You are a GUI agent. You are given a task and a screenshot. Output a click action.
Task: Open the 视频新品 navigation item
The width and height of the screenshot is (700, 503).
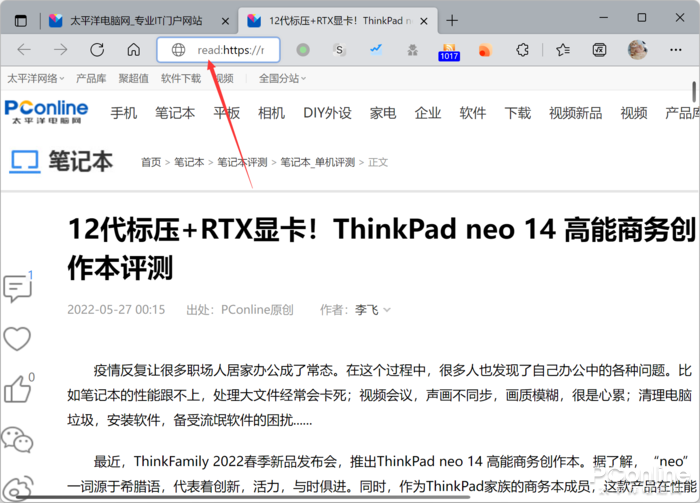575,113
